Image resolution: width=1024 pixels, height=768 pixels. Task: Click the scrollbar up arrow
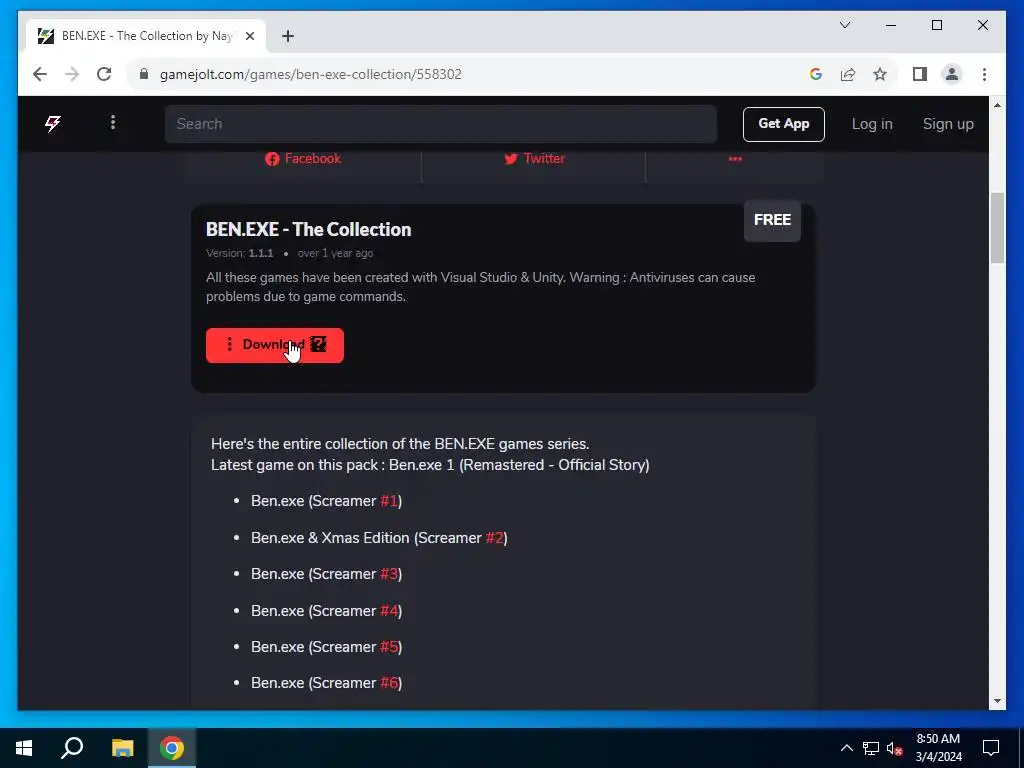[x=997, y=104]
